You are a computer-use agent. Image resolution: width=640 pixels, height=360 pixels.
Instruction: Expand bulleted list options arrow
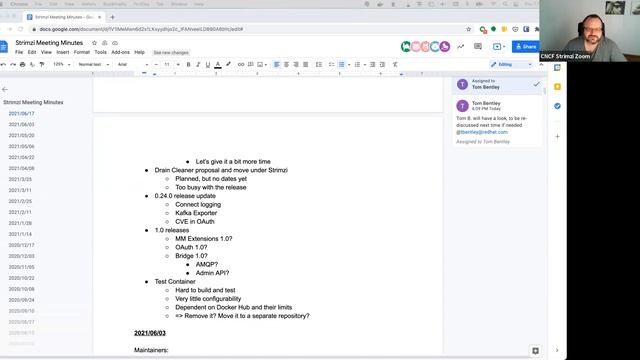[x=349, y=64]
